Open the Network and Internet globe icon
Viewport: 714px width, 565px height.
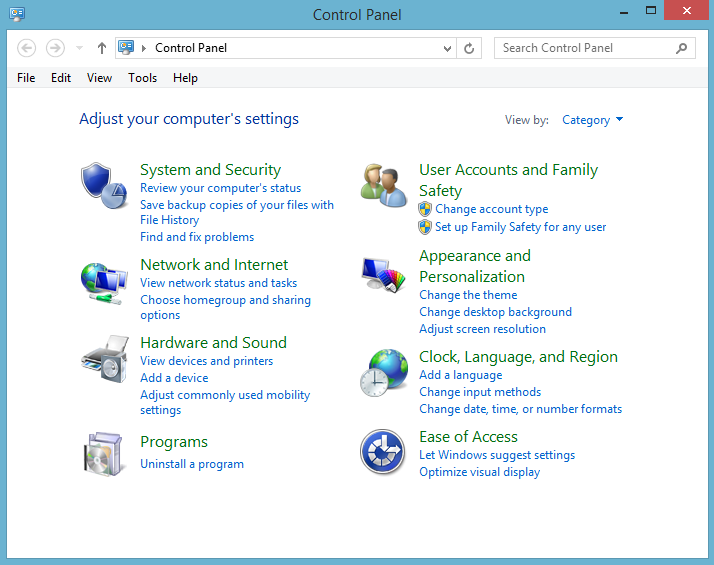point(103,283)
